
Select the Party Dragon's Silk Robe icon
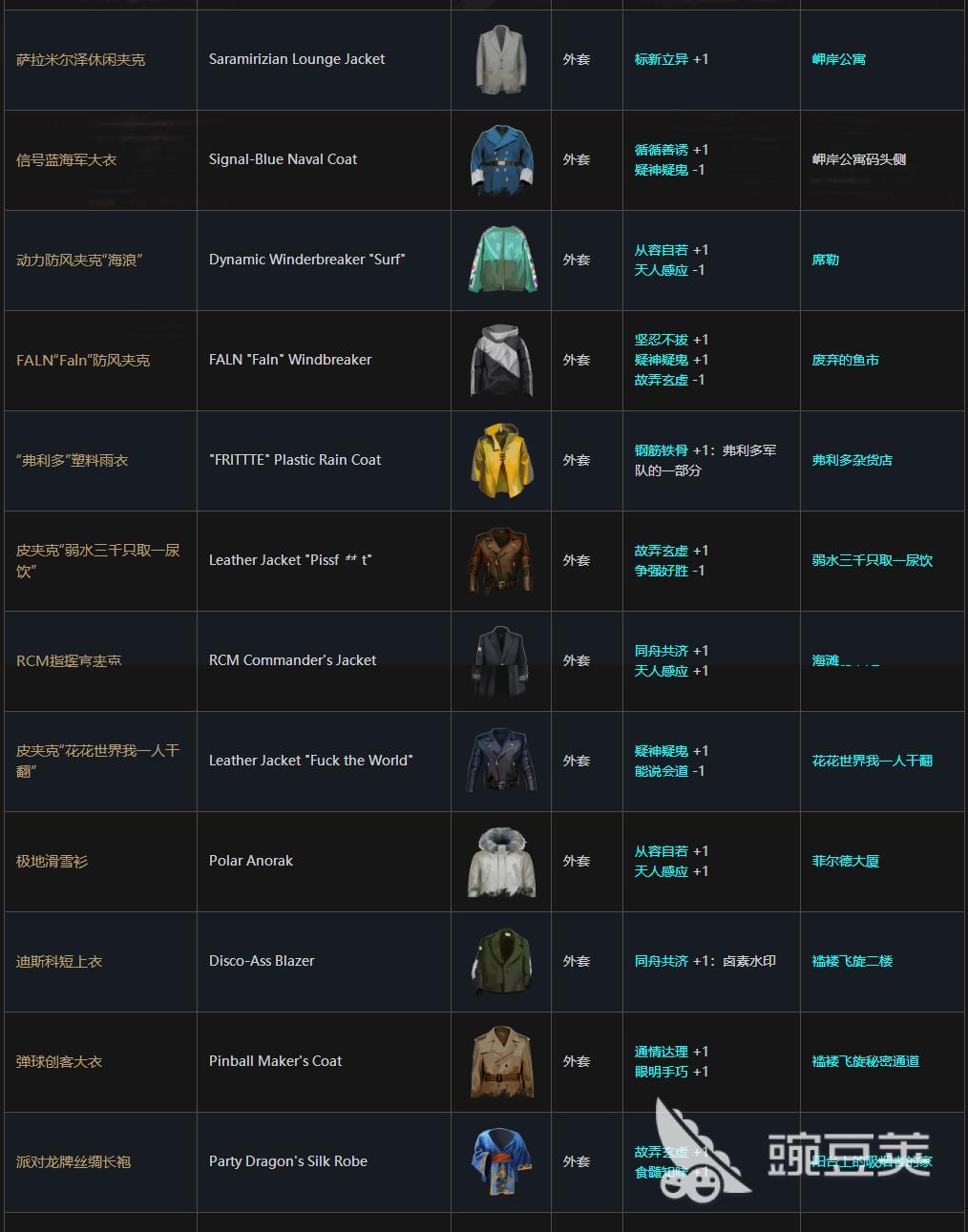501,1162
